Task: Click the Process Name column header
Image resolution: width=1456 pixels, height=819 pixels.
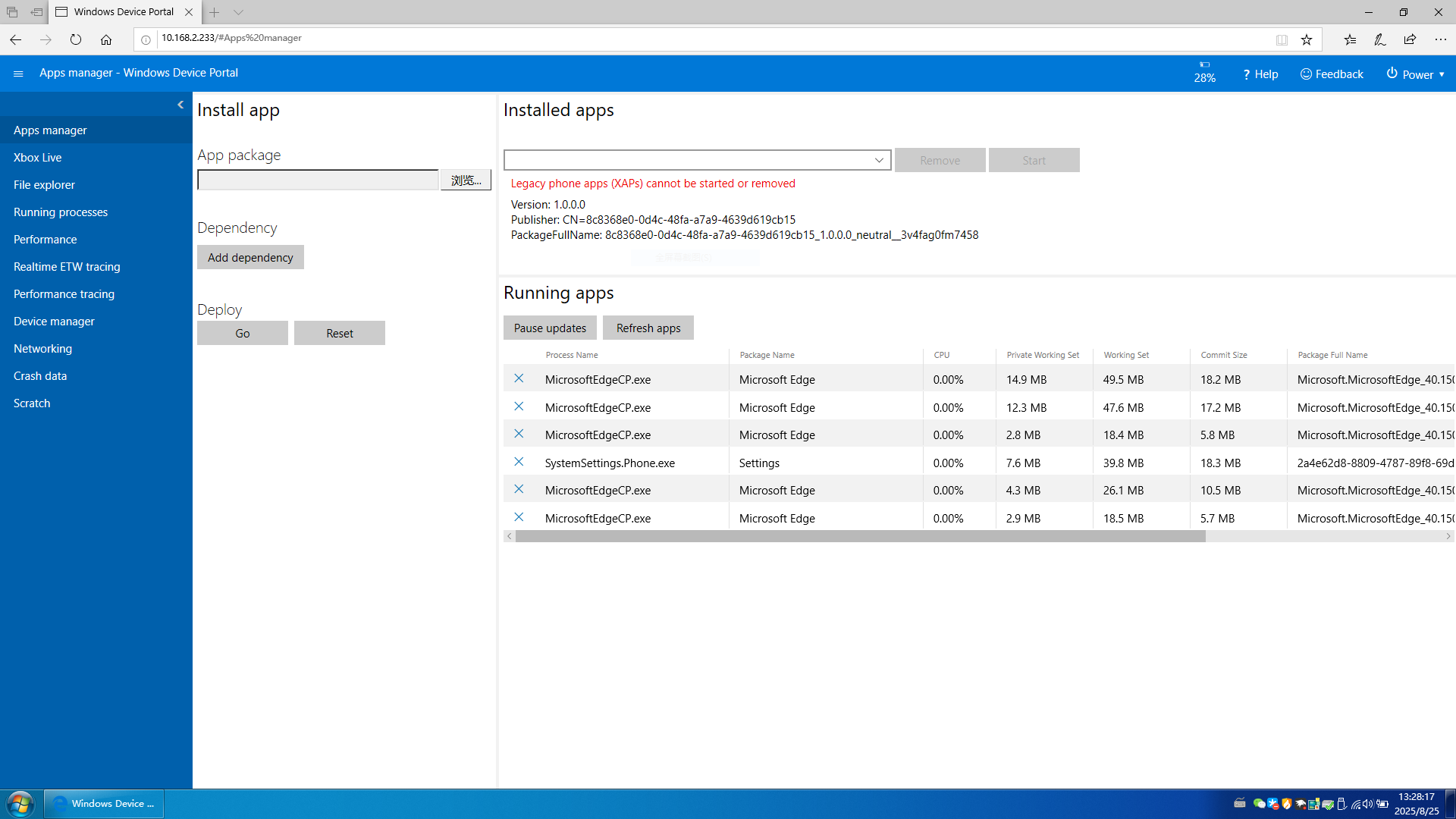Action: pyautogui.click(x=572, y=355)
